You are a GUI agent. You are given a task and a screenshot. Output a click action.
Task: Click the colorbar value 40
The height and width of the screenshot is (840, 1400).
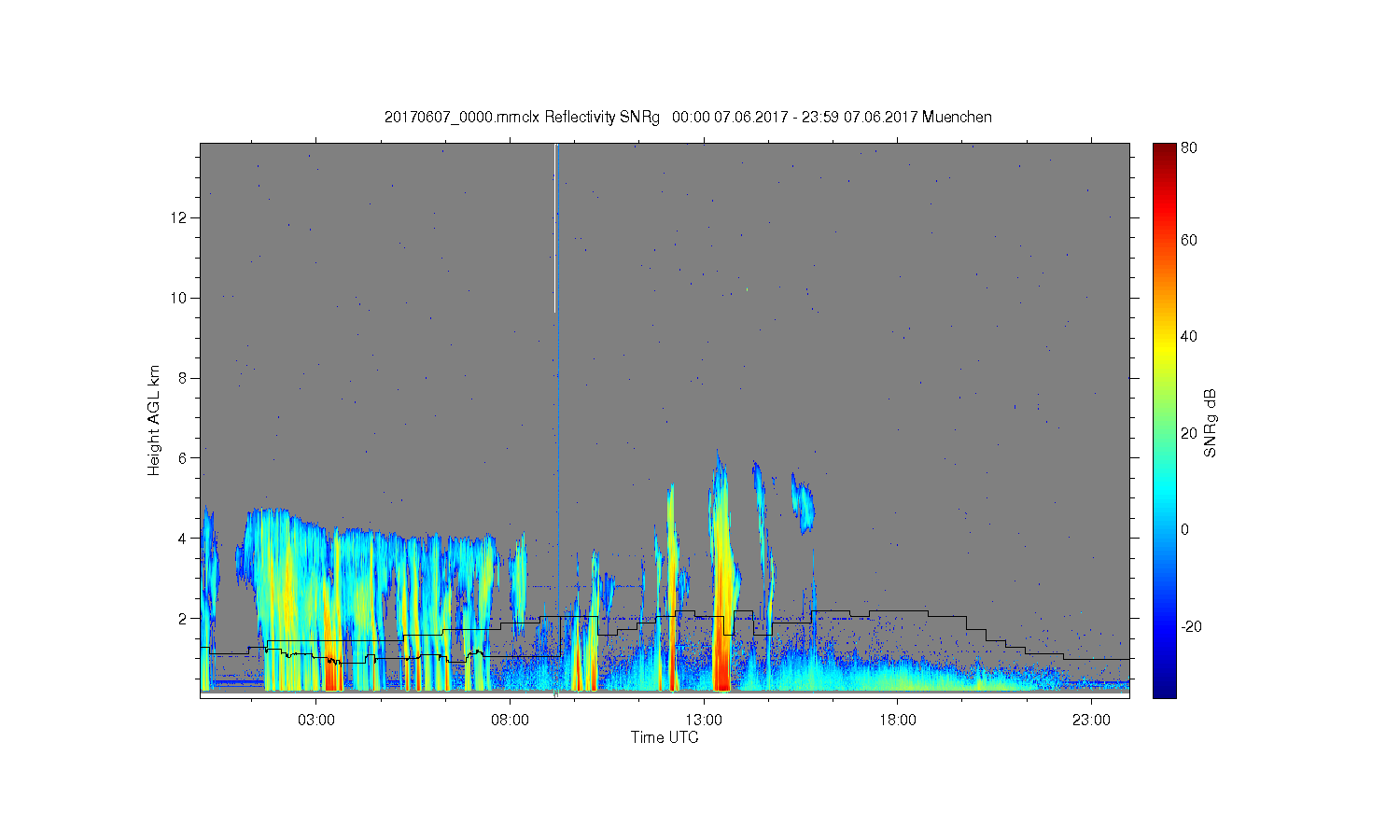1189,337
